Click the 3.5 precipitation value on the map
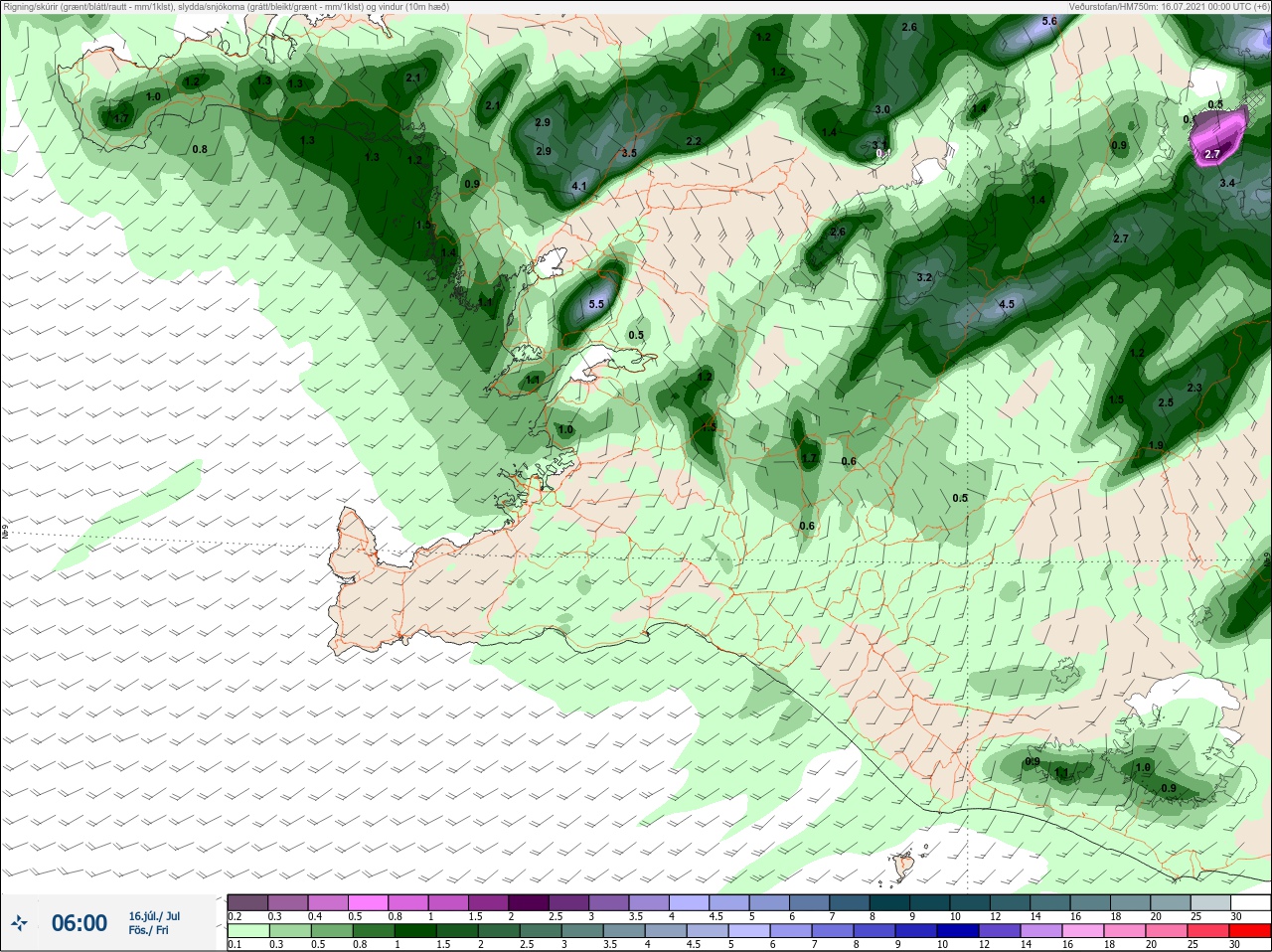 [x=629, y=153]
